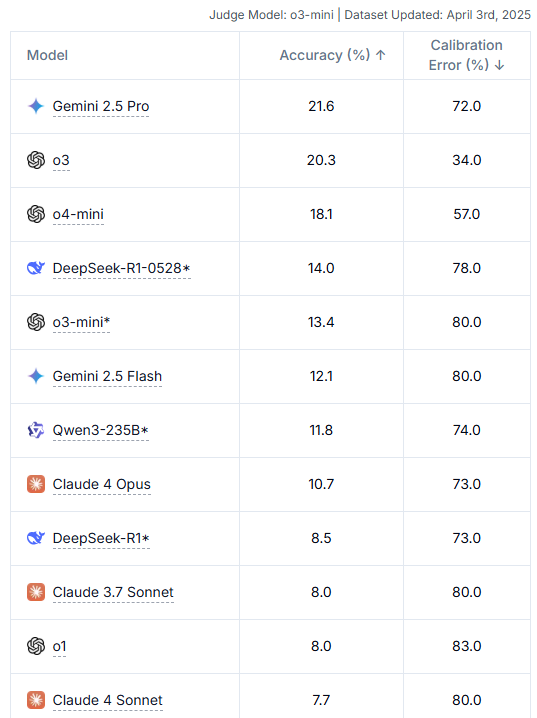Open the Claude 4 Sonnet model link
Screen dimensions: 537x718
pyautogui.click(x=108, y=700)
